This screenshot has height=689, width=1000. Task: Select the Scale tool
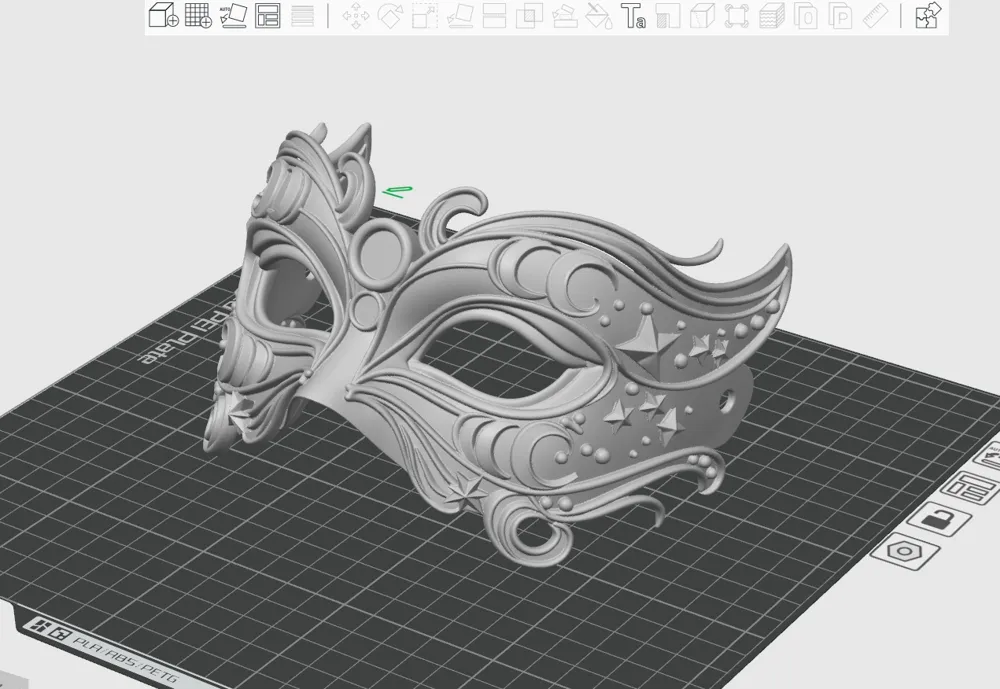pyautogui.click(x=425, y=16)
